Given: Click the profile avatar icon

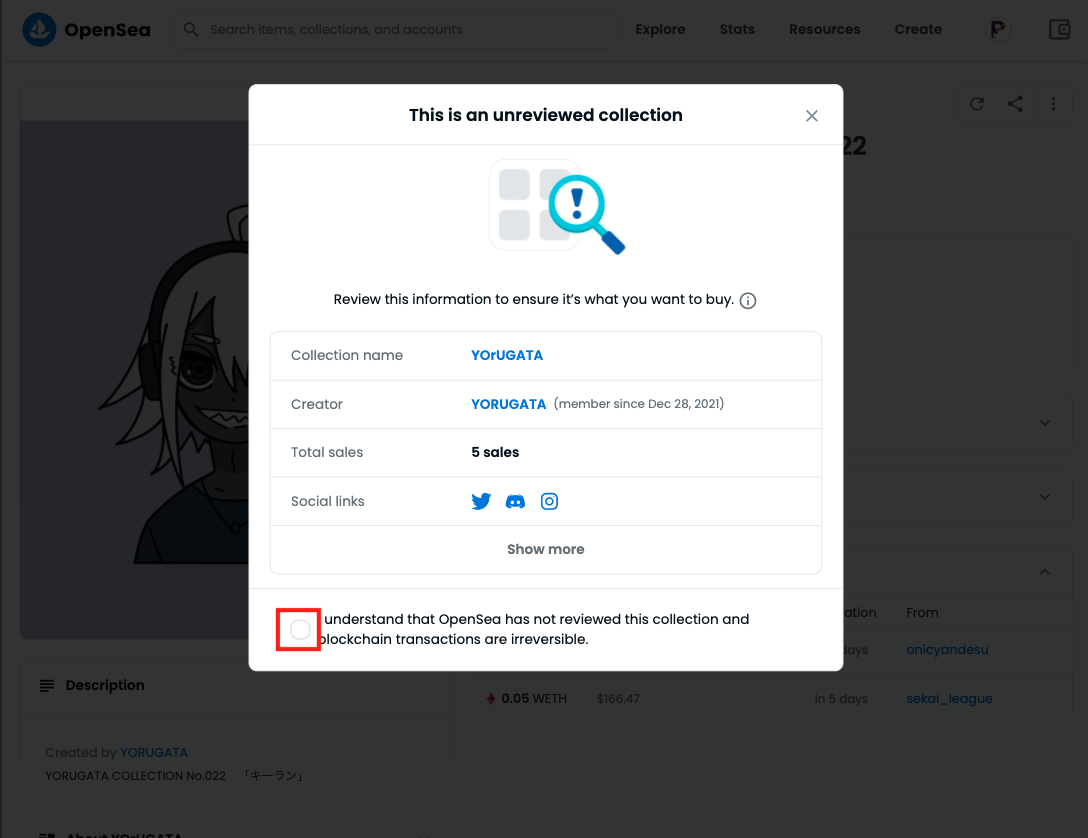Looking at the screenshot, I should 996,30.
